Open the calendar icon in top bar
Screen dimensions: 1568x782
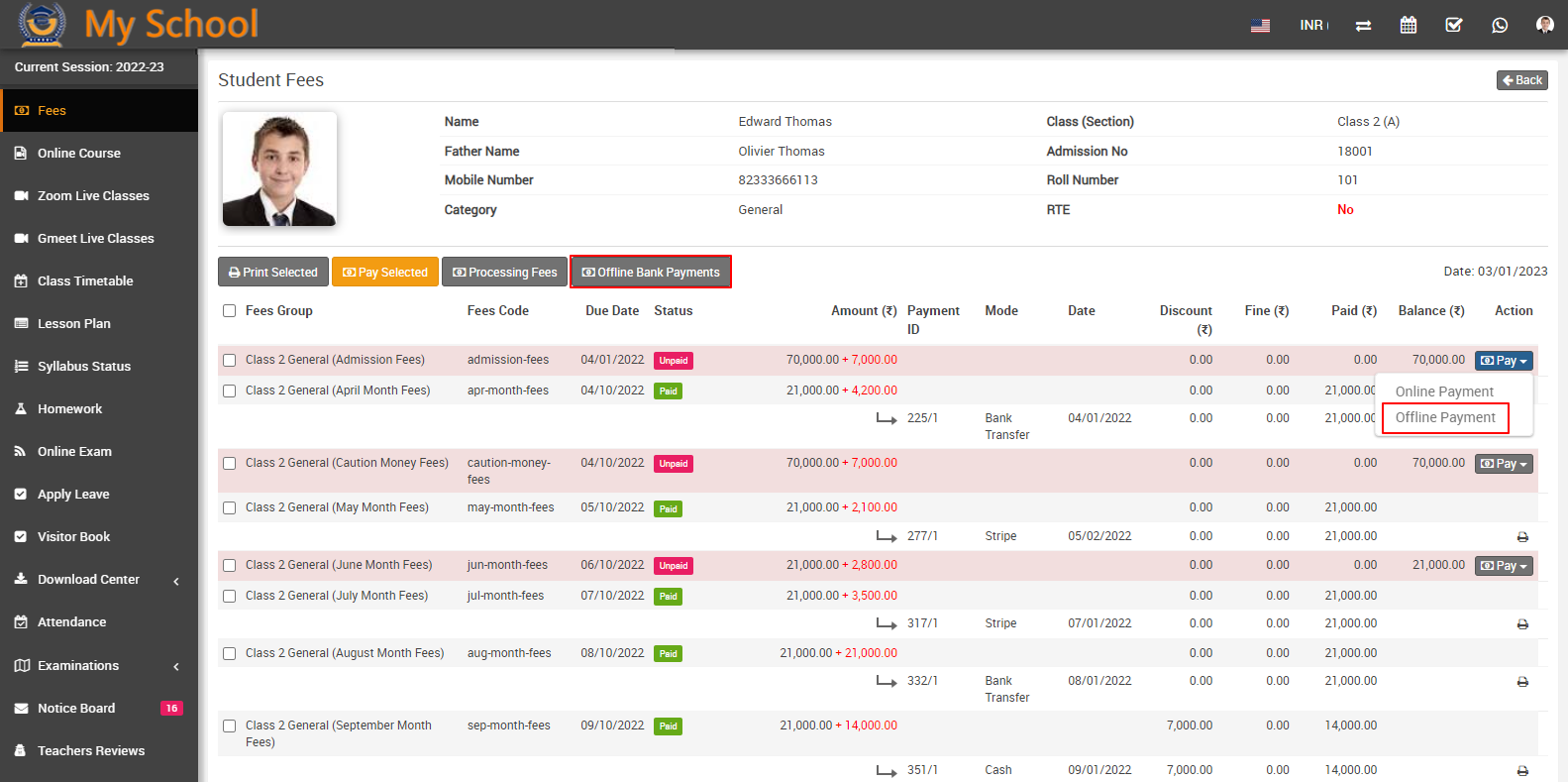1408,25
